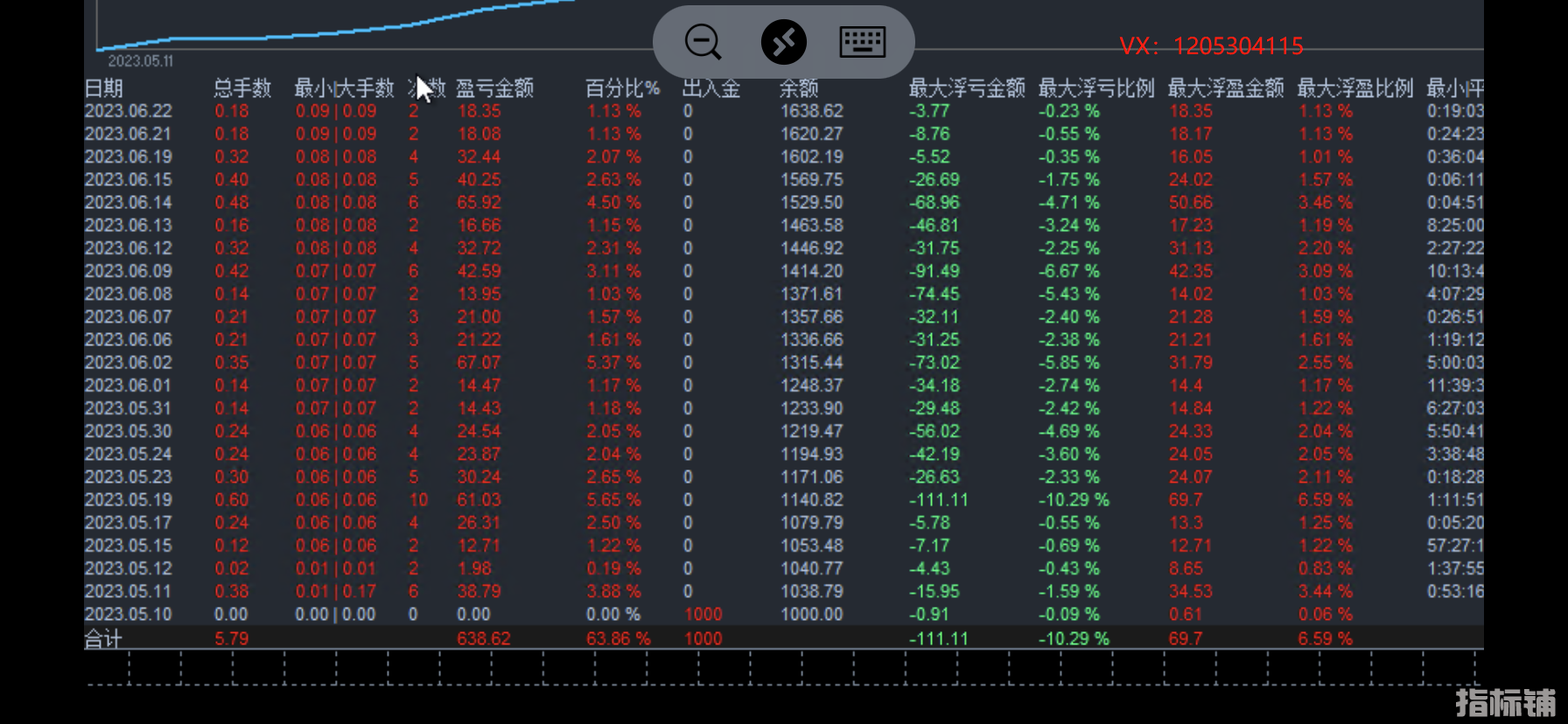Click balance value 1140.82

812,500
